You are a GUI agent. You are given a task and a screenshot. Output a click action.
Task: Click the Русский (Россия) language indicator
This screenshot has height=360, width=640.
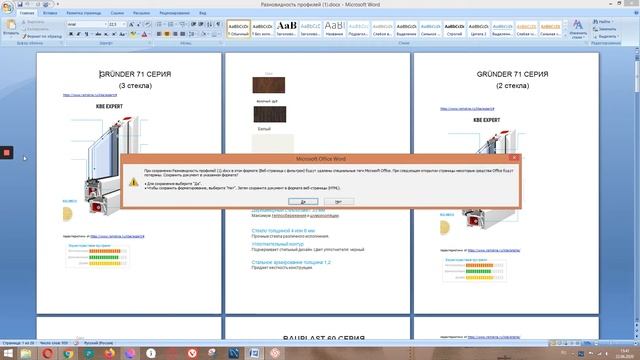point(98,343)
